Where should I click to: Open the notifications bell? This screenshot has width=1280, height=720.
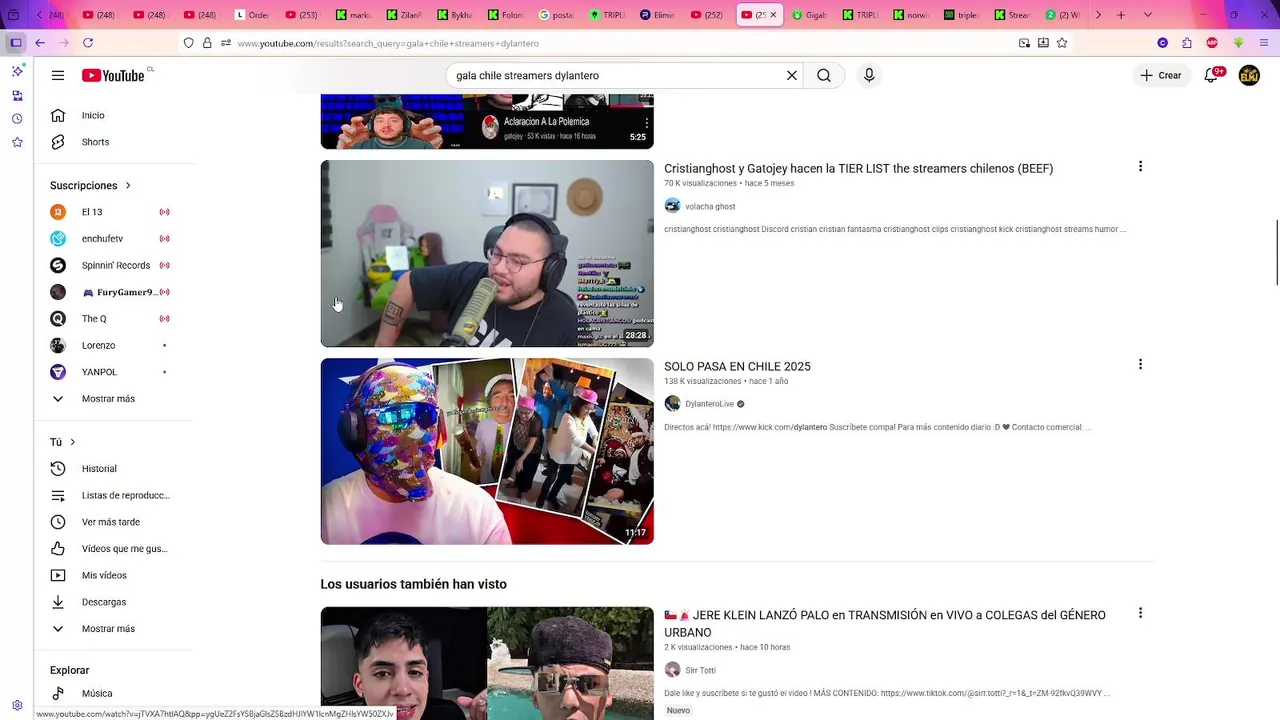[x=1212, y=75]
